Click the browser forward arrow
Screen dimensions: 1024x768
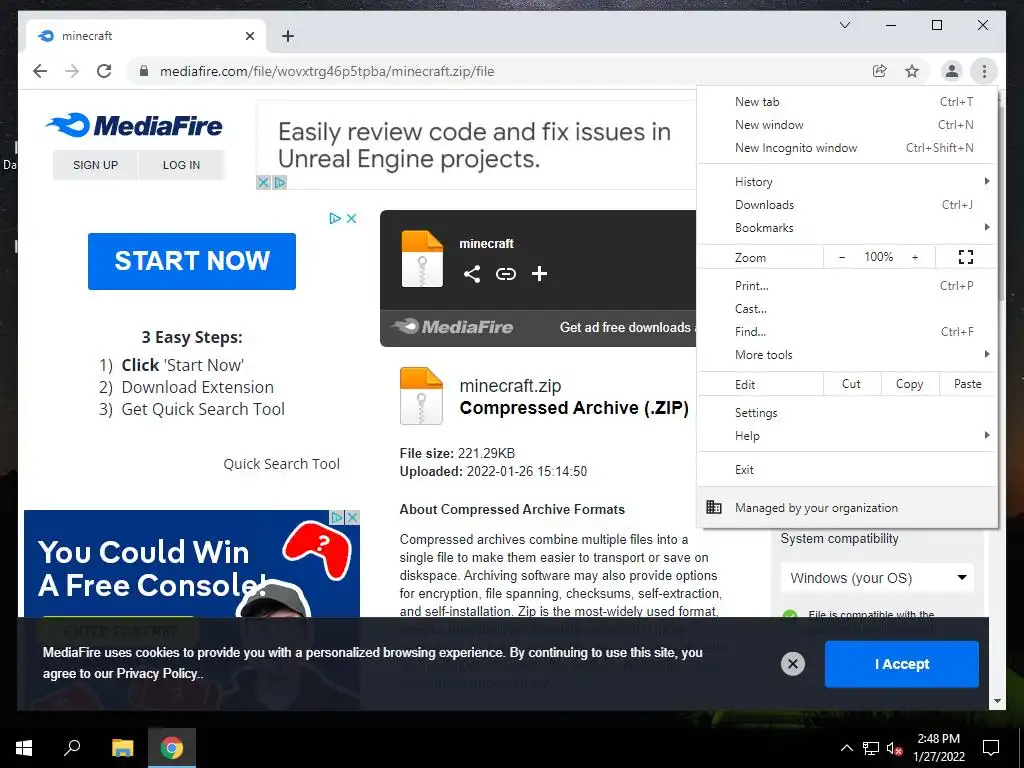tap(72, 71)
